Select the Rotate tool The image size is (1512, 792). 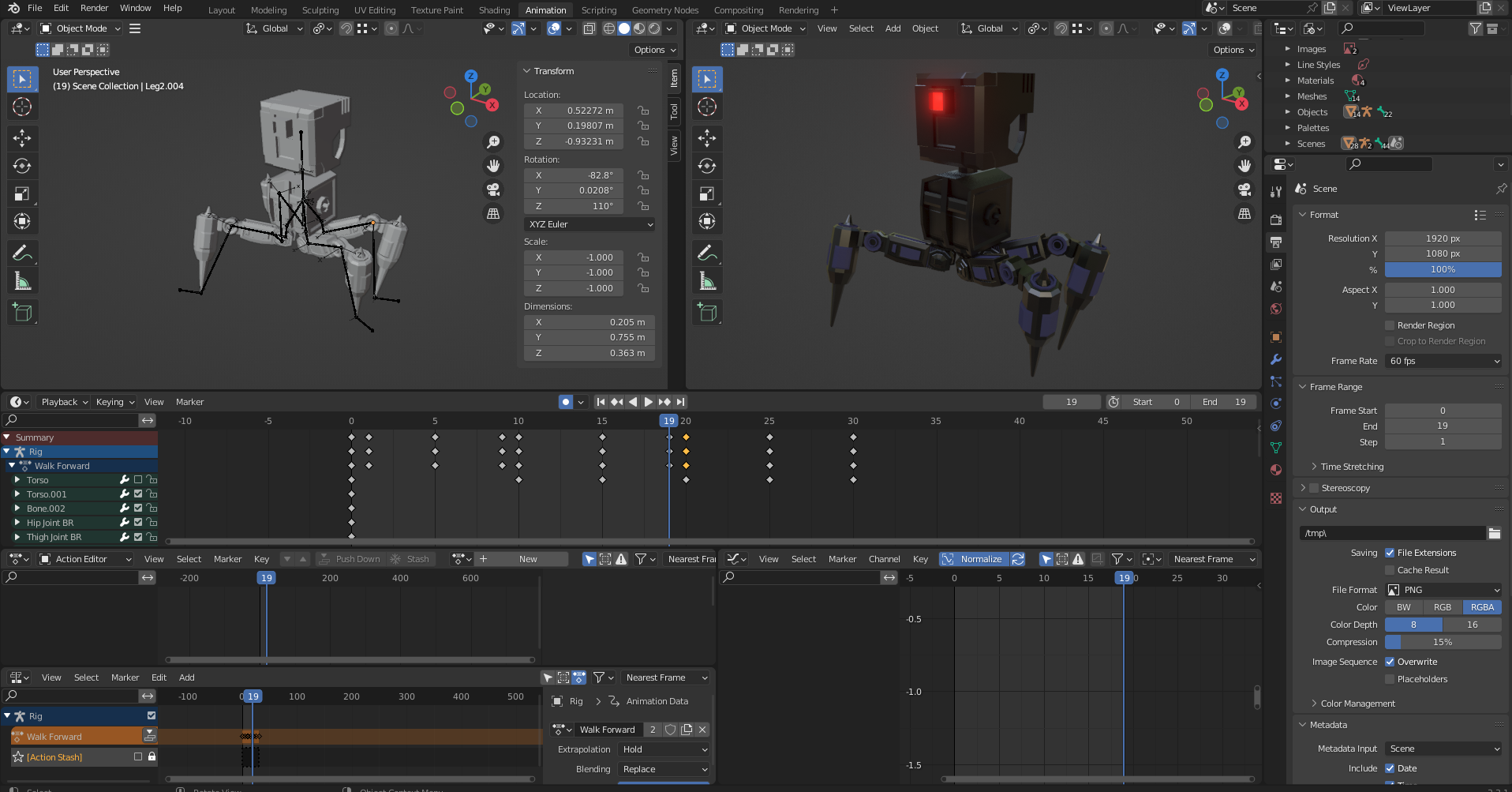[x=23, y=166]
